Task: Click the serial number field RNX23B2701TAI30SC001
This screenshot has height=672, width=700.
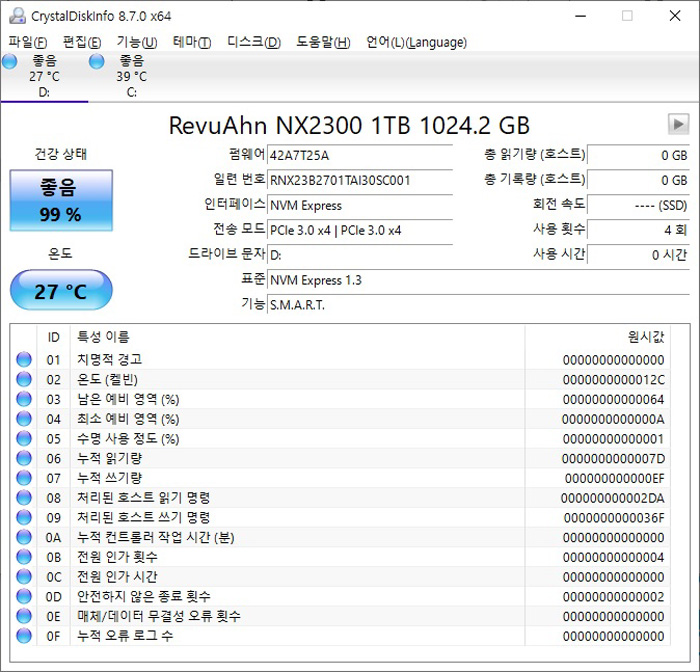Action: [x=360, y=180]
